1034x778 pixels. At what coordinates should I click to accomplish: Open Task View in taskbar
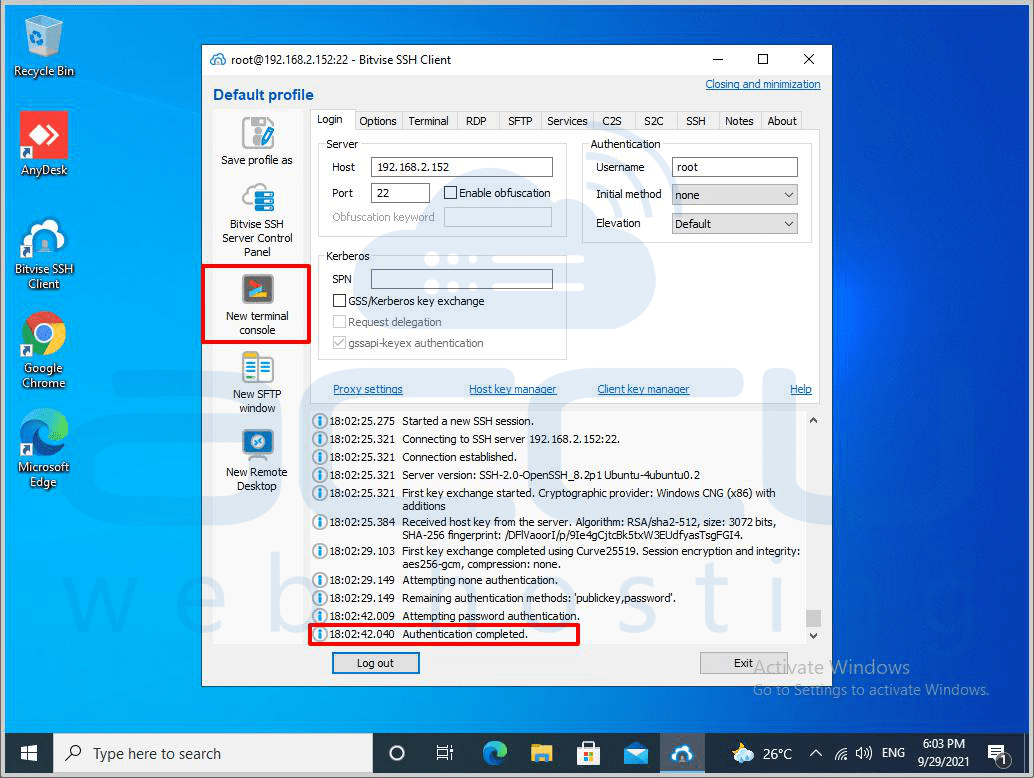(x=445, y=753)
